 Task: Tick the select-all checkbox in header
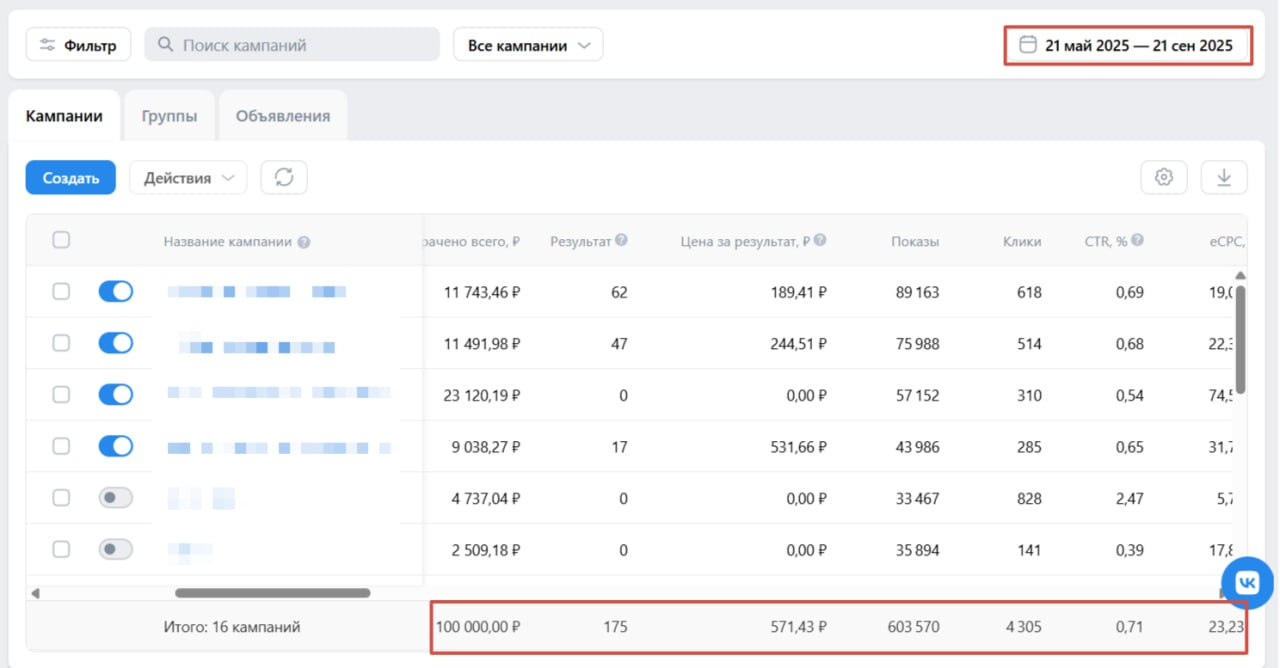(x=61, y=240)
